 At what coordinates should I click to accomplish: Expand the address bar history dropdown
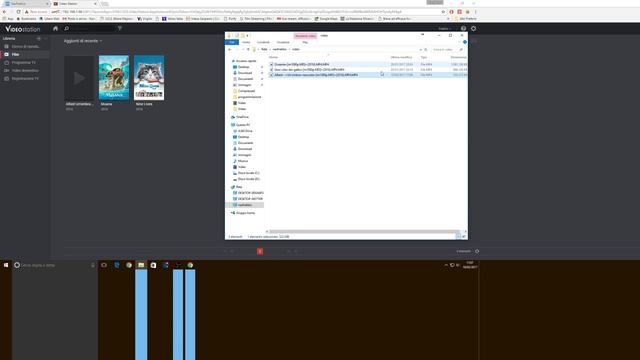420,49
